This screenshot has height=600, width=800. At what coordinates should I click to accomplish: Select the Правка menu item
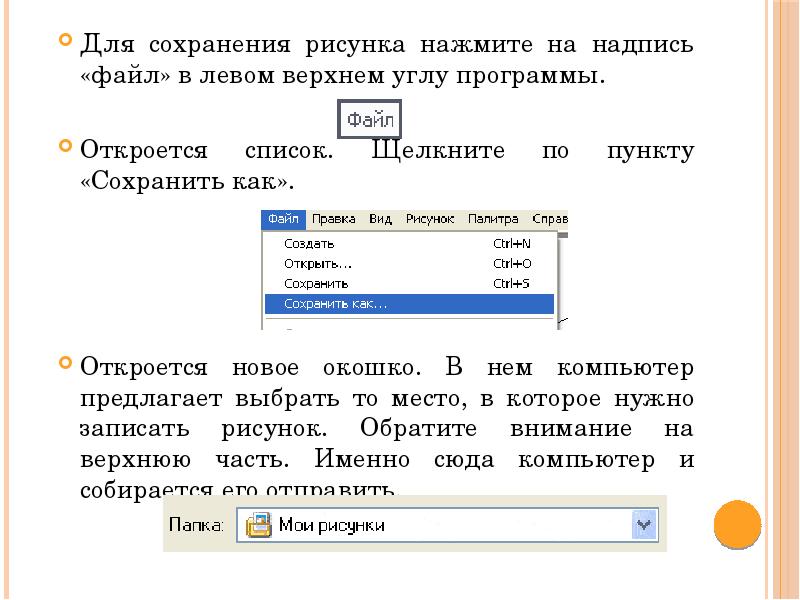333,218
